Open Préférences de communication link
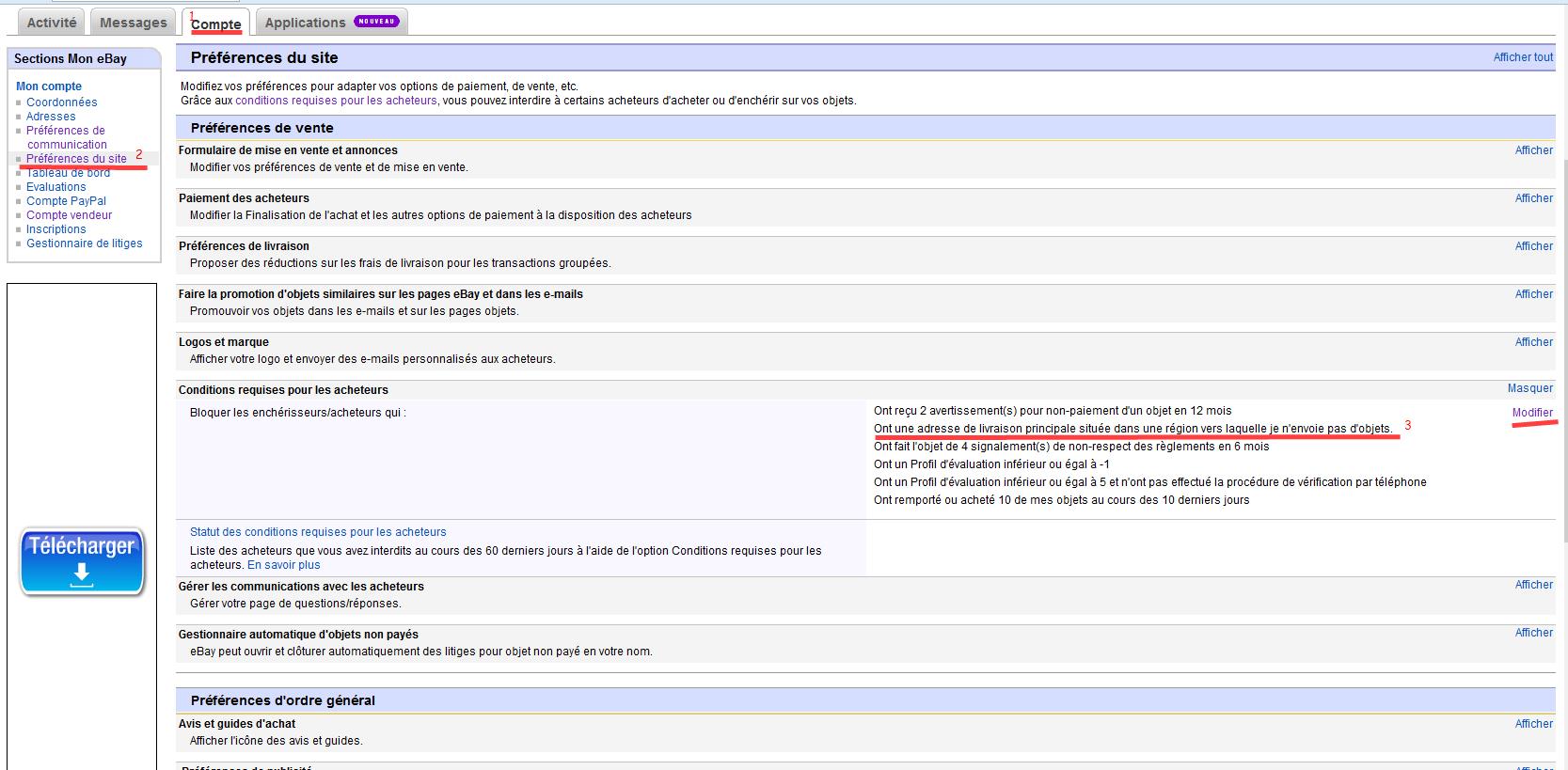This screenshot has height=770, width=1568. [66, 137]
